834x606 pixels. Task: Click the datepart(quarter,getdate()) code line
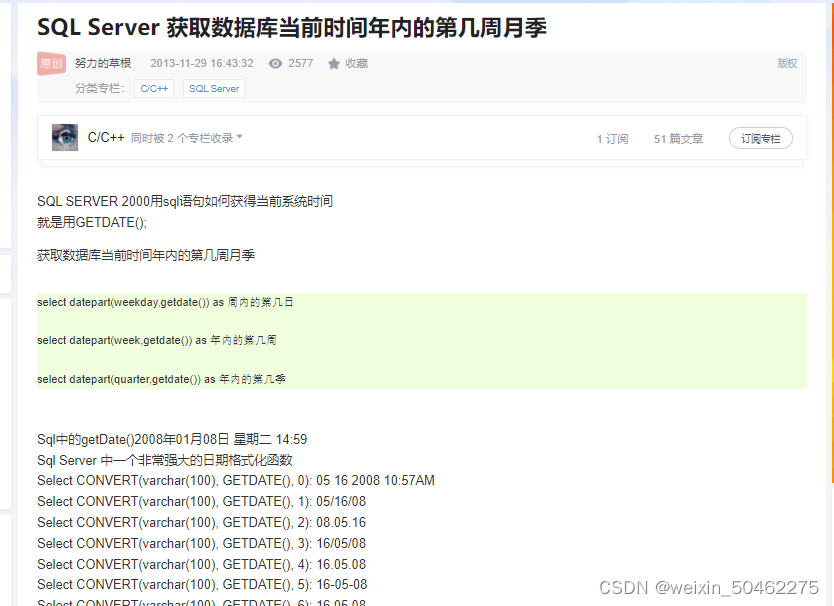[x=161, y=379]
